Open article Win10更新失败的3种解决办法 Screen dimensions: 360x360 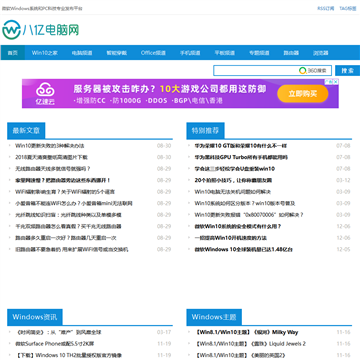pyautogui.click(x=50, y=146)
